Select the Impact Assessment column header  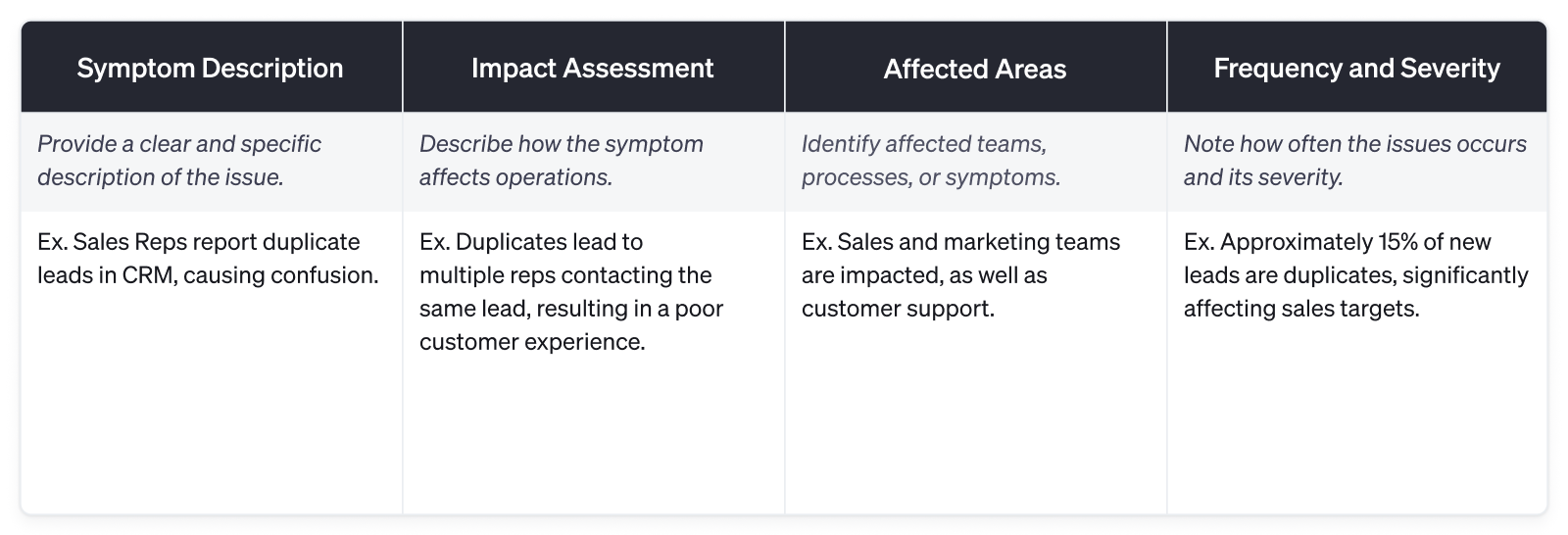tap(593, 68)
